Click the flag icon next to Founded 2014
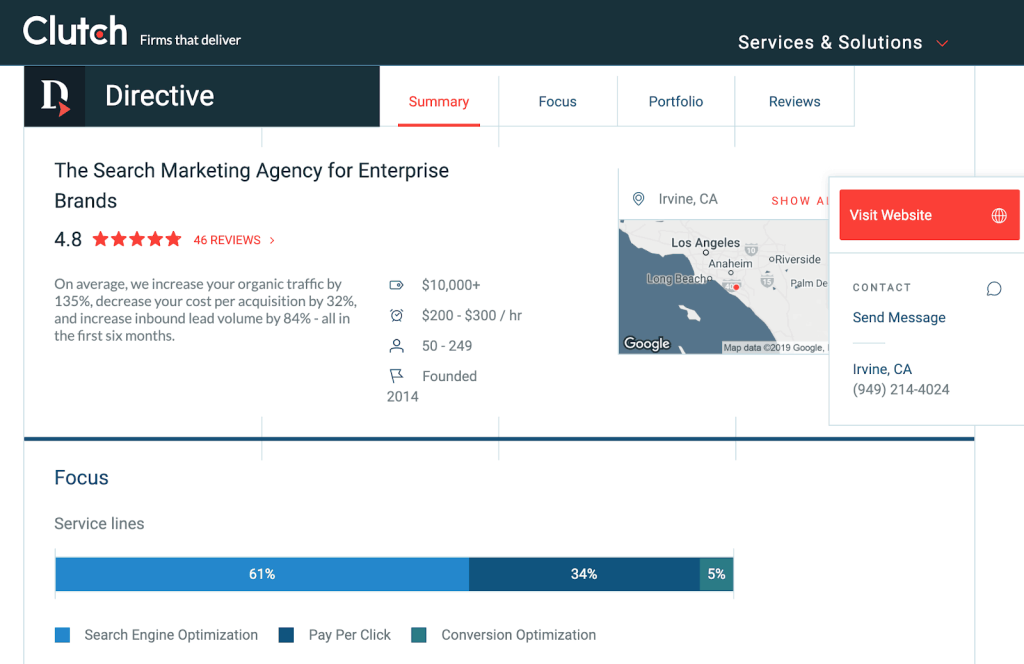Image resolution: width=1024 pixels, height=664 pixels. click(x=397, y=375)
